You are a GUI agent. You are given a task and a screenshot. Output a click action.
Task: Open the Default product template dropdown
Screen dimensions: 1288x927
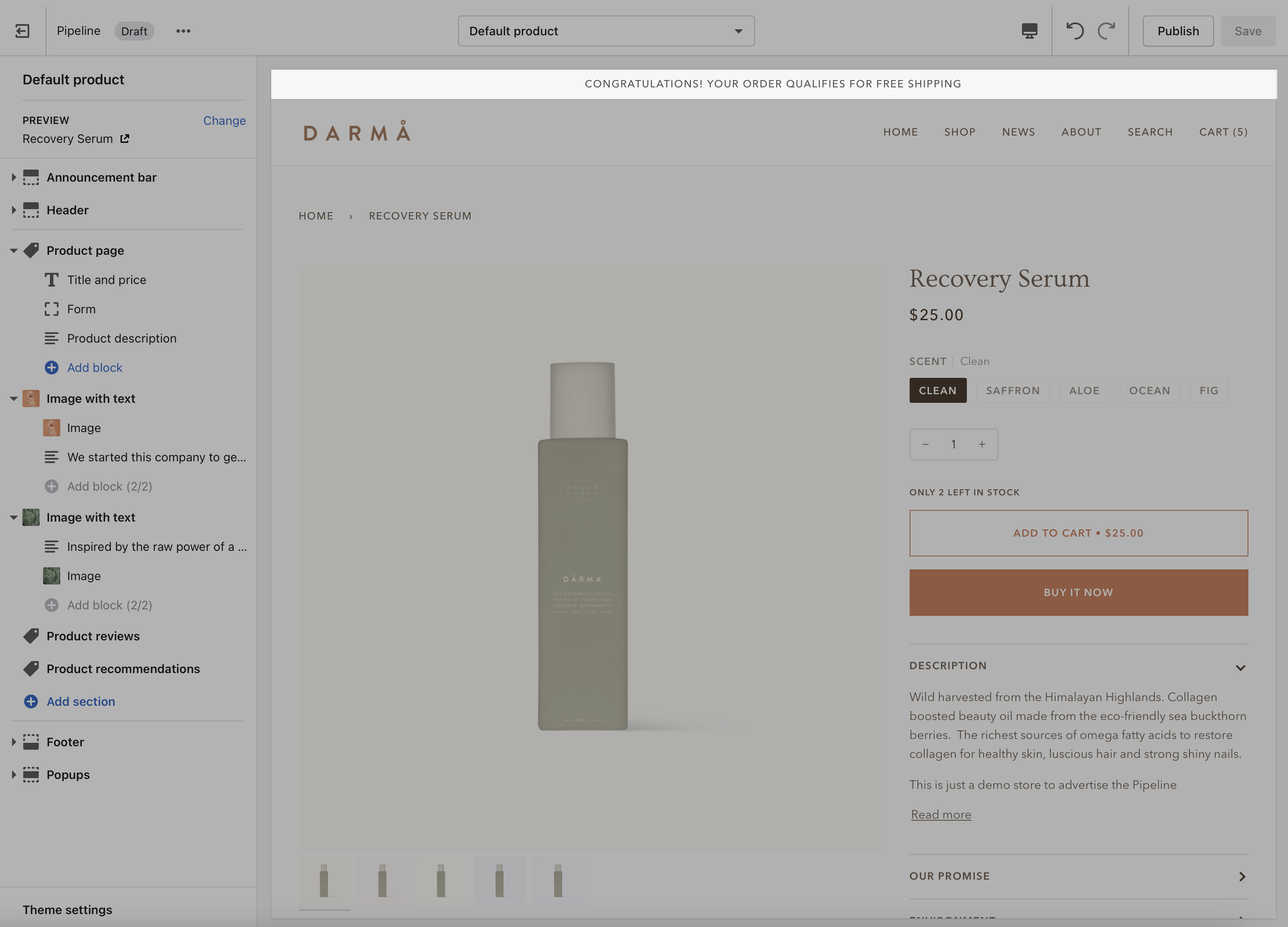pyautogui.click(x=606, y=31)
